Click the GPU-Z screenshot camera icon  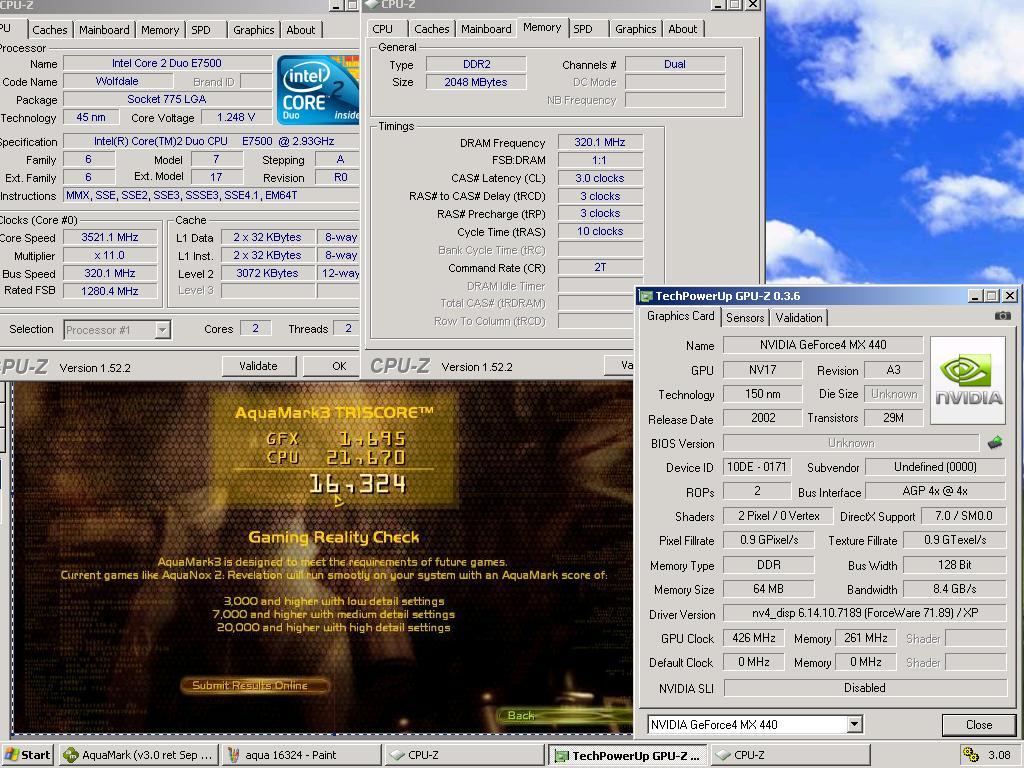pyautogui.click(x=1002, y=315)
